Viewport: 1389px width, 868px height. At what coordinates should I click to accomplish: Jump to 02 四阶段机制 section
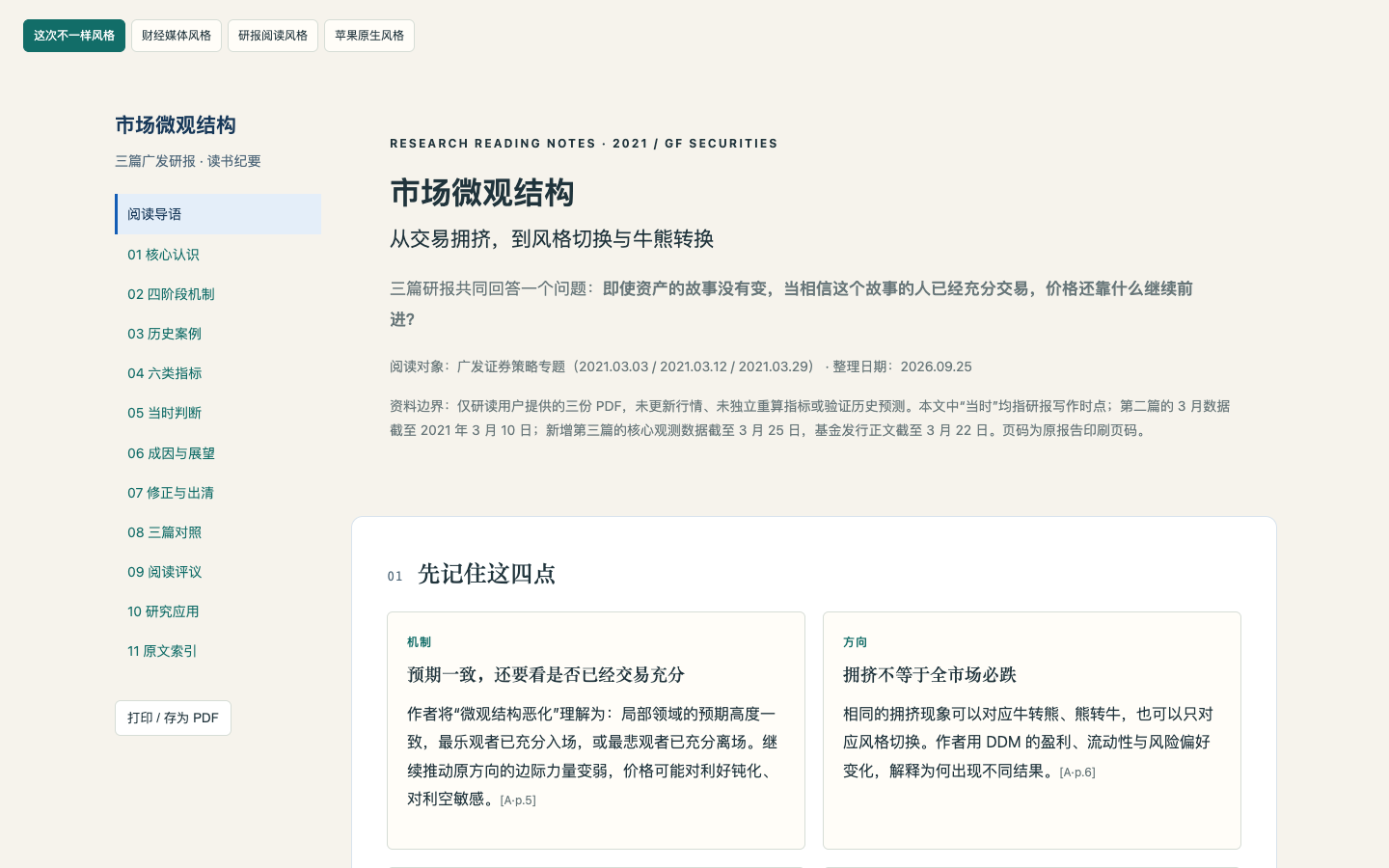point(218,294)
